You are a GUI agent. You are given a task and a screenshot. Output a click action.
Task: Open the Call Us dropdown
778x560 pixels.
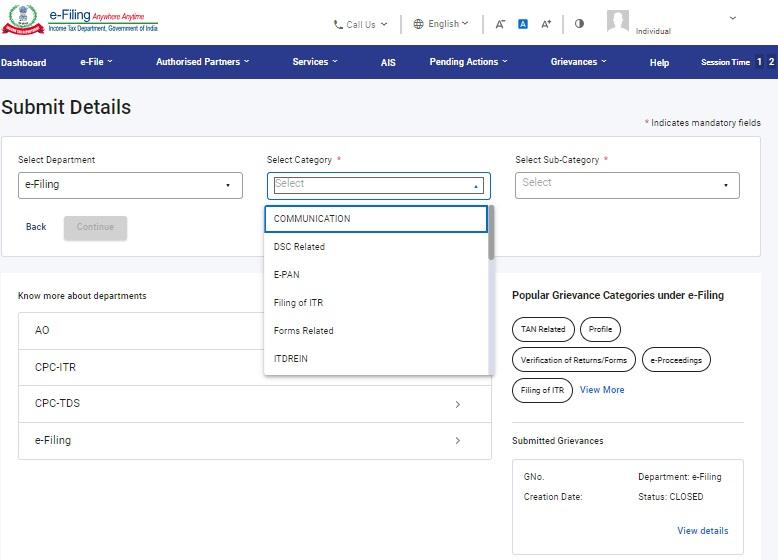[360, 25]
